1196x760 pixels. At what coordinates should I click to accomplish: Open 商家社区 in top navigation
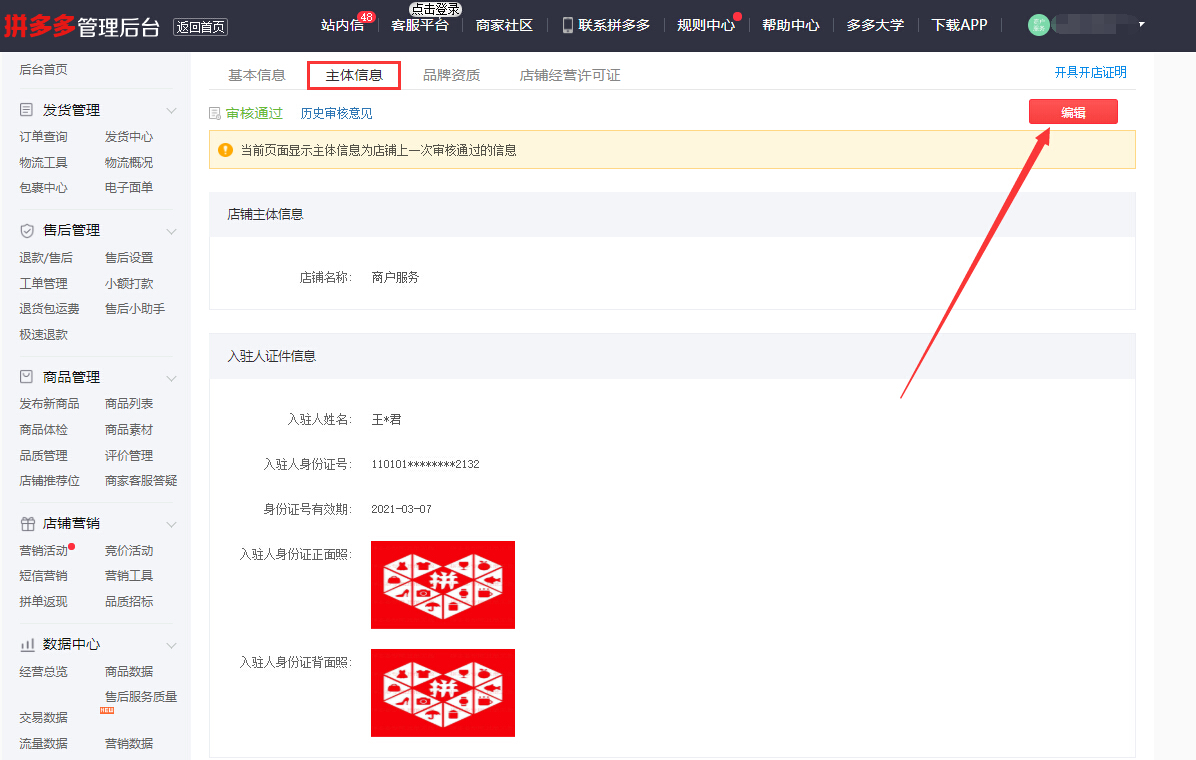(504, 25)
